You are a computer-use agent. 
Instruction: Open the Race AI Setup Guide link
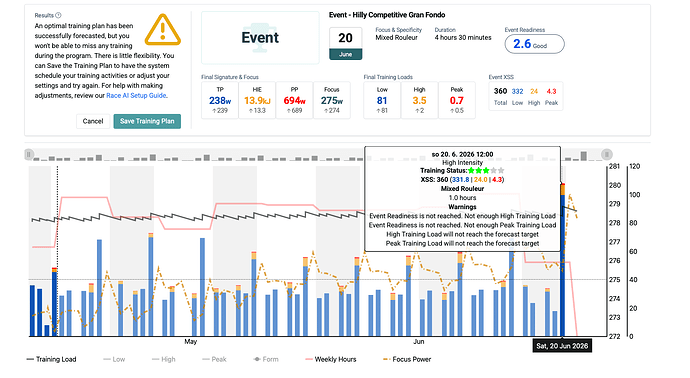[x=136, y=95]
